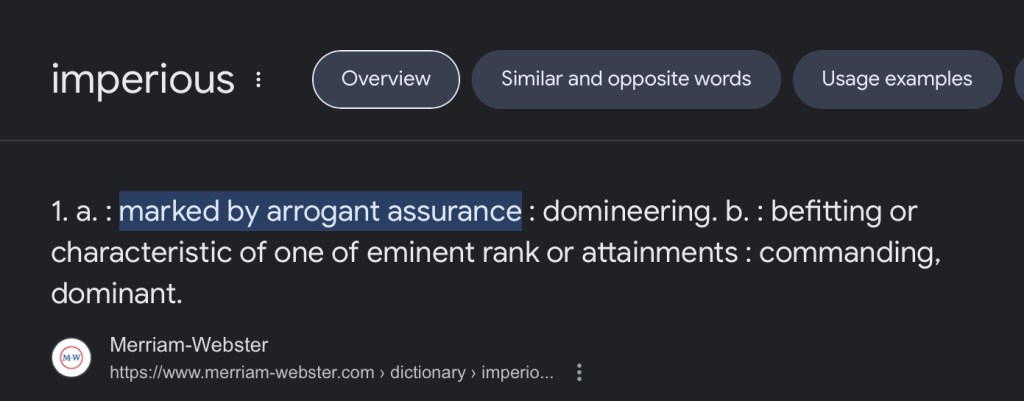Click the "1. a." sense label
This screenshot has height=401, width=1024.
(x=76, y=212)
